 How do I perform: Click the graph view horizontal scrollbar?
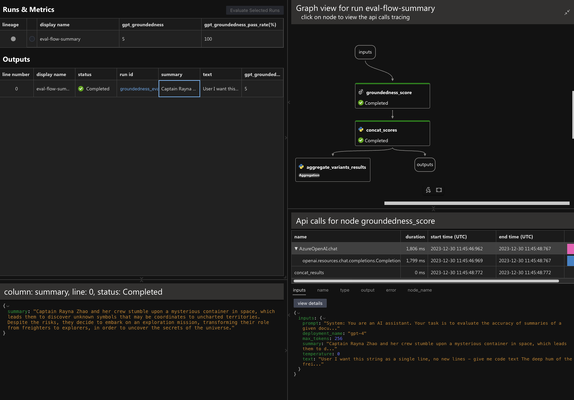[477, 203]
